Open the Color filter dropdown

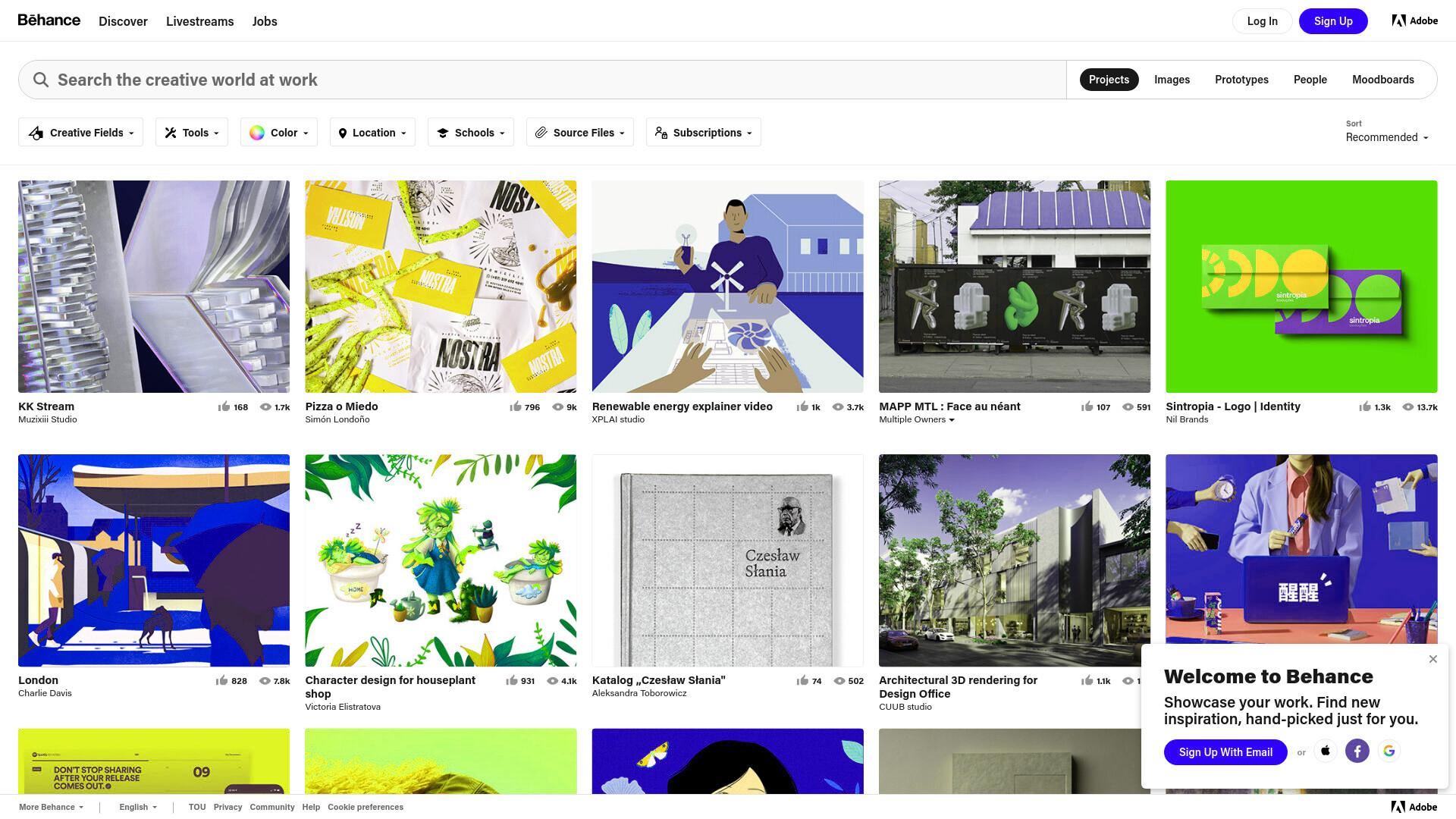point(279,133)
